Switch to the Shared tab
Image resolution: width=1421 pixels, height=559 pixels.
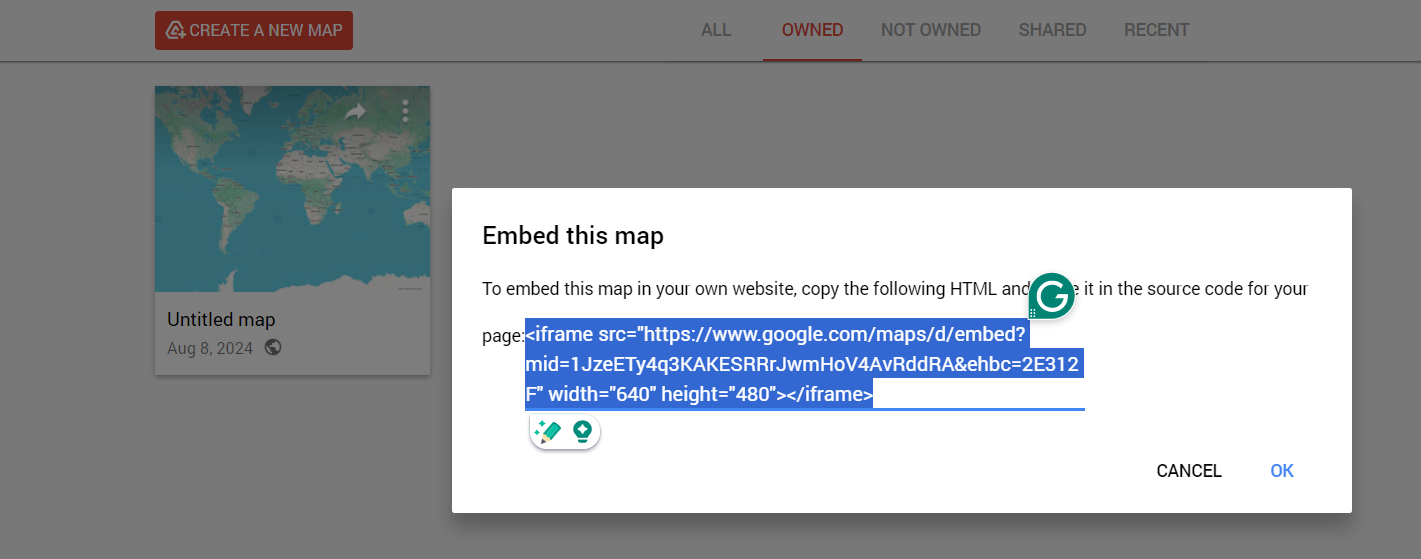click(x=1052, y=30)
